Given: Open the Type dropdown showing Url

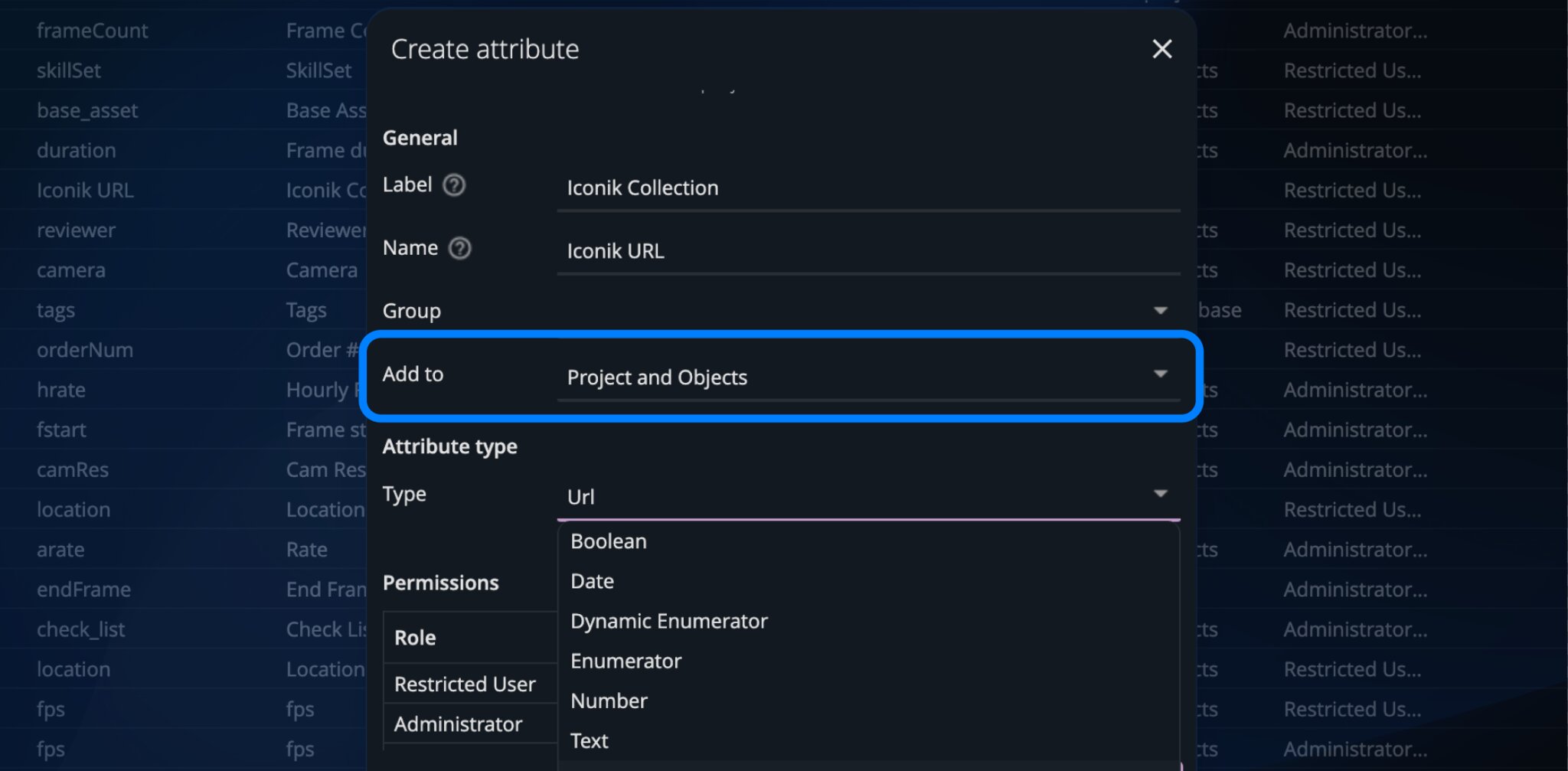Looking at the screenshot, I should tap(868, 497).
